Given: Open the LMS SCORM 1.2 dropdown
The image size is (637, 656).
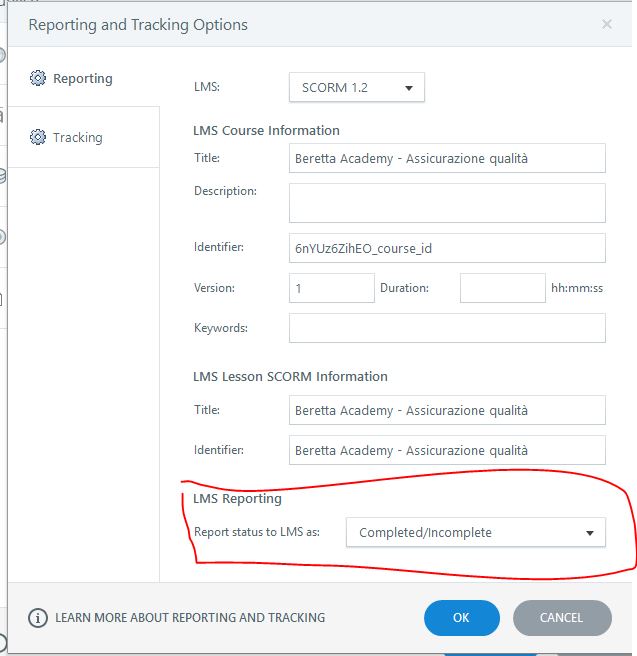Looking at the screenshot, I should (x=357, y=87).
